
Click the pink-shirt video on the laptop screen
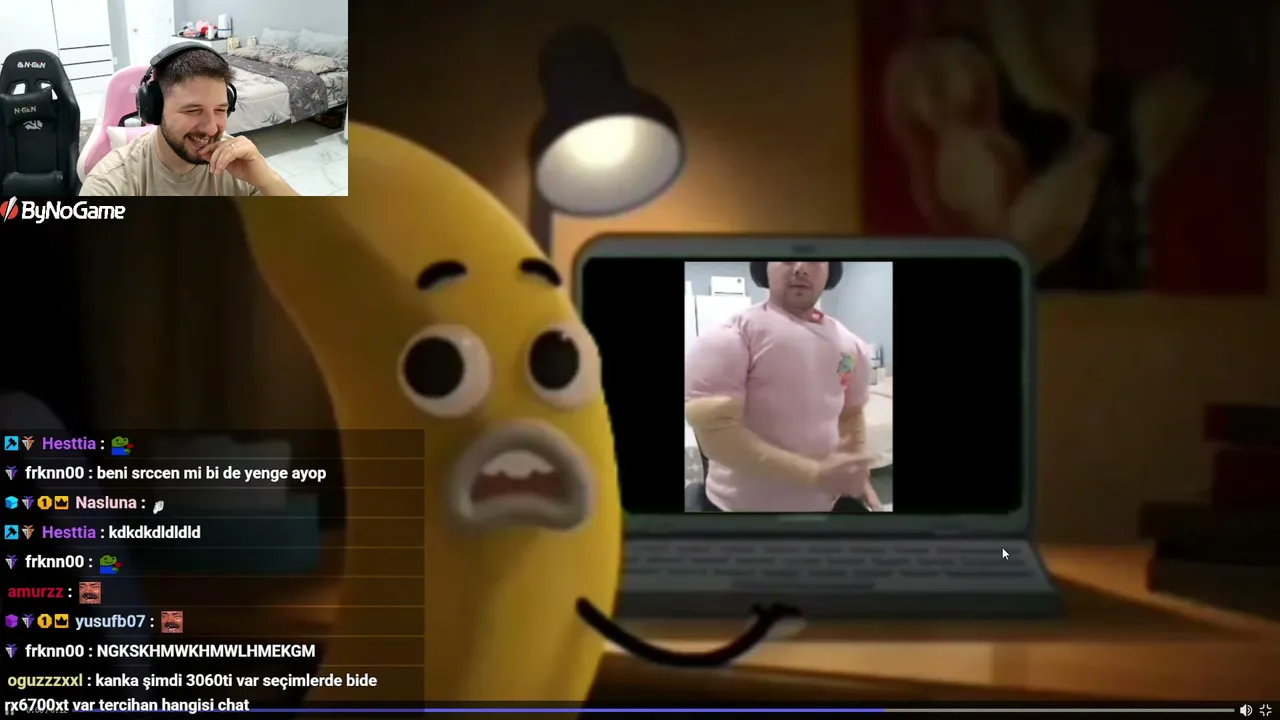[x=788, y=387]
